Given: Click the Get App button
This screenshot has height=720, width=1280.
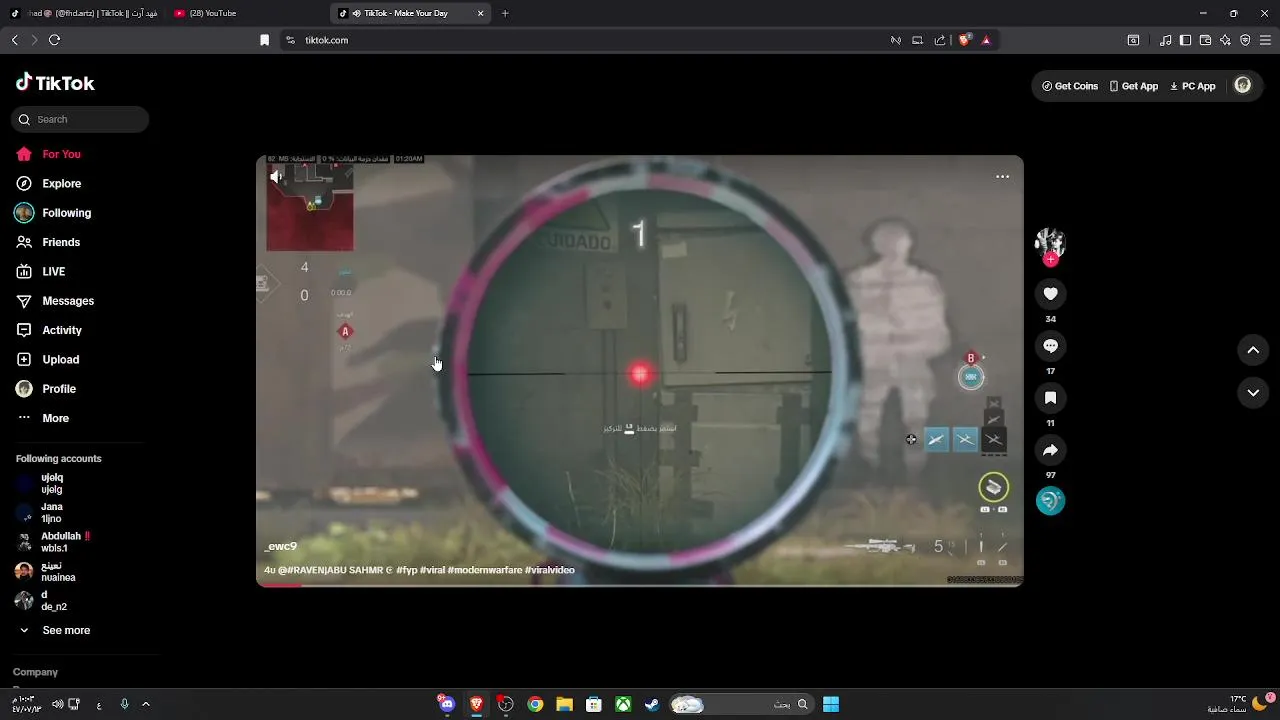Looking at the screenshot, I should click(x=1133, y=86).
